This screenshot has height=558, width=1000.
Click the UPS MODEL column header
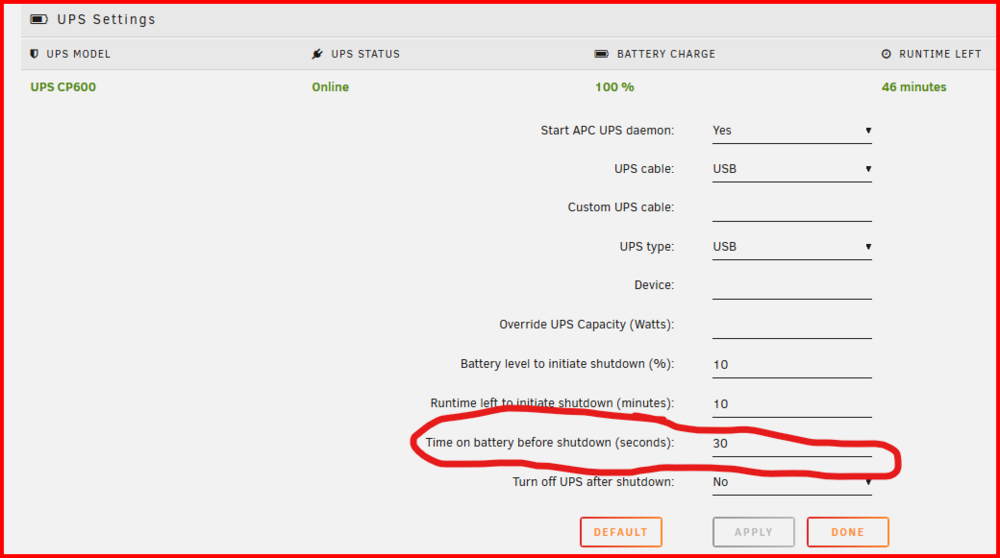pos(78,54)
